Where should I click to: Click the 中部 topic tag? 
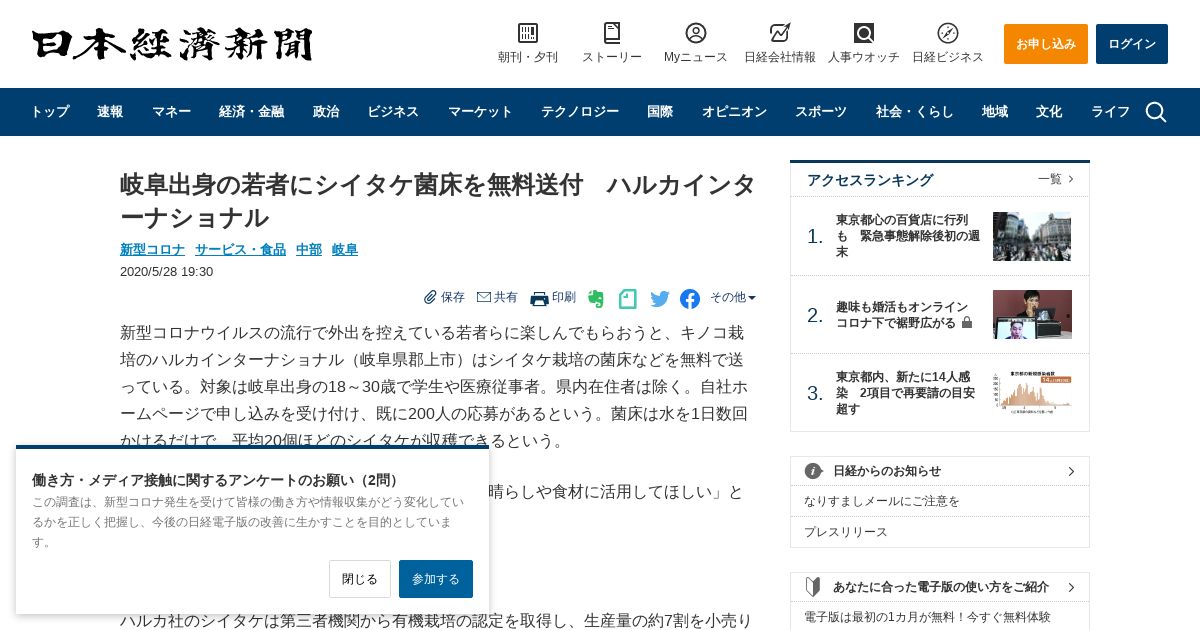[309, 249]
